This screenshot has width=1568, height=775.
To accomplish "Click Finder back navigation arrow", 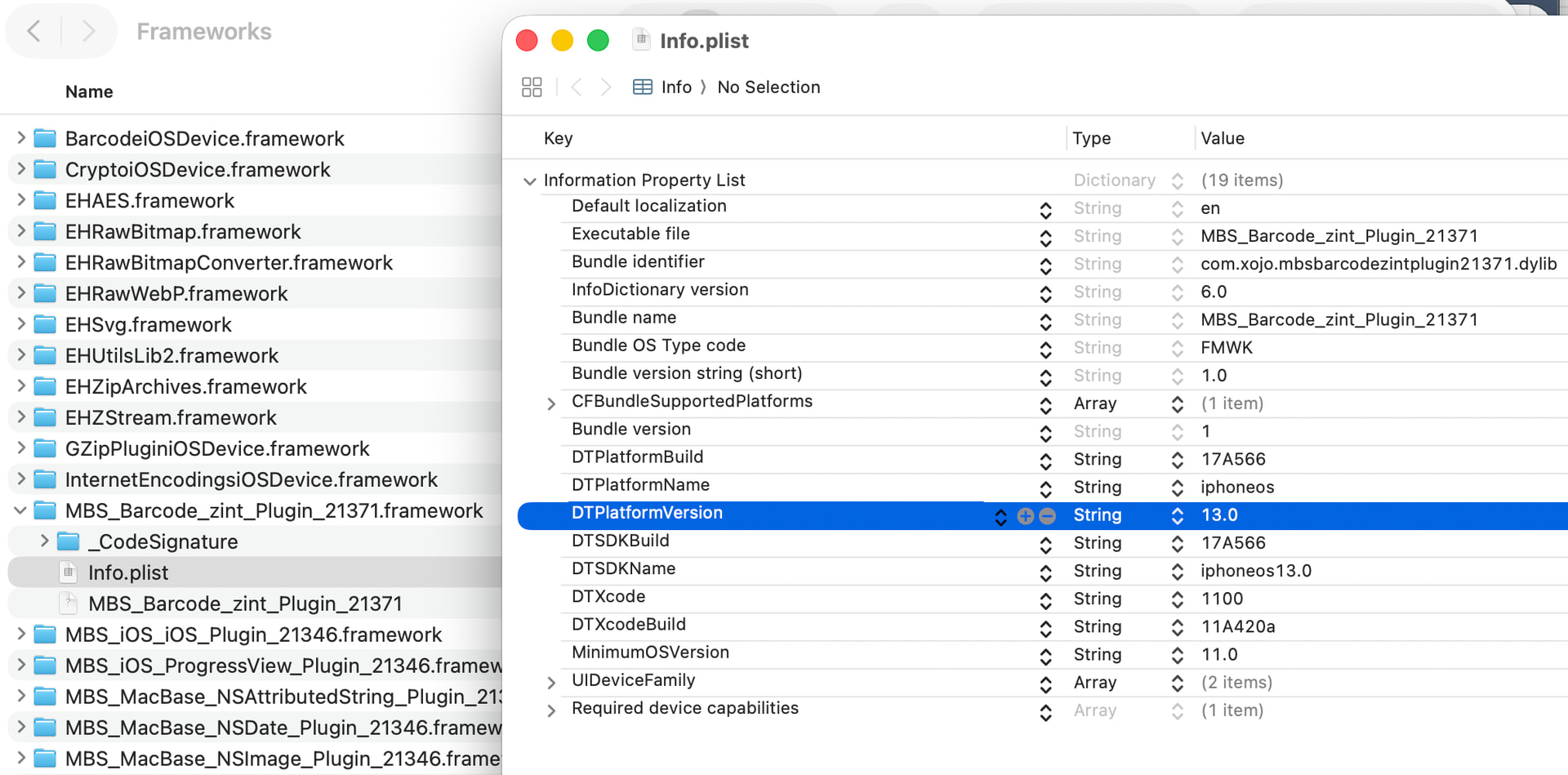I will pyautogui.click(x=34, y=32).
